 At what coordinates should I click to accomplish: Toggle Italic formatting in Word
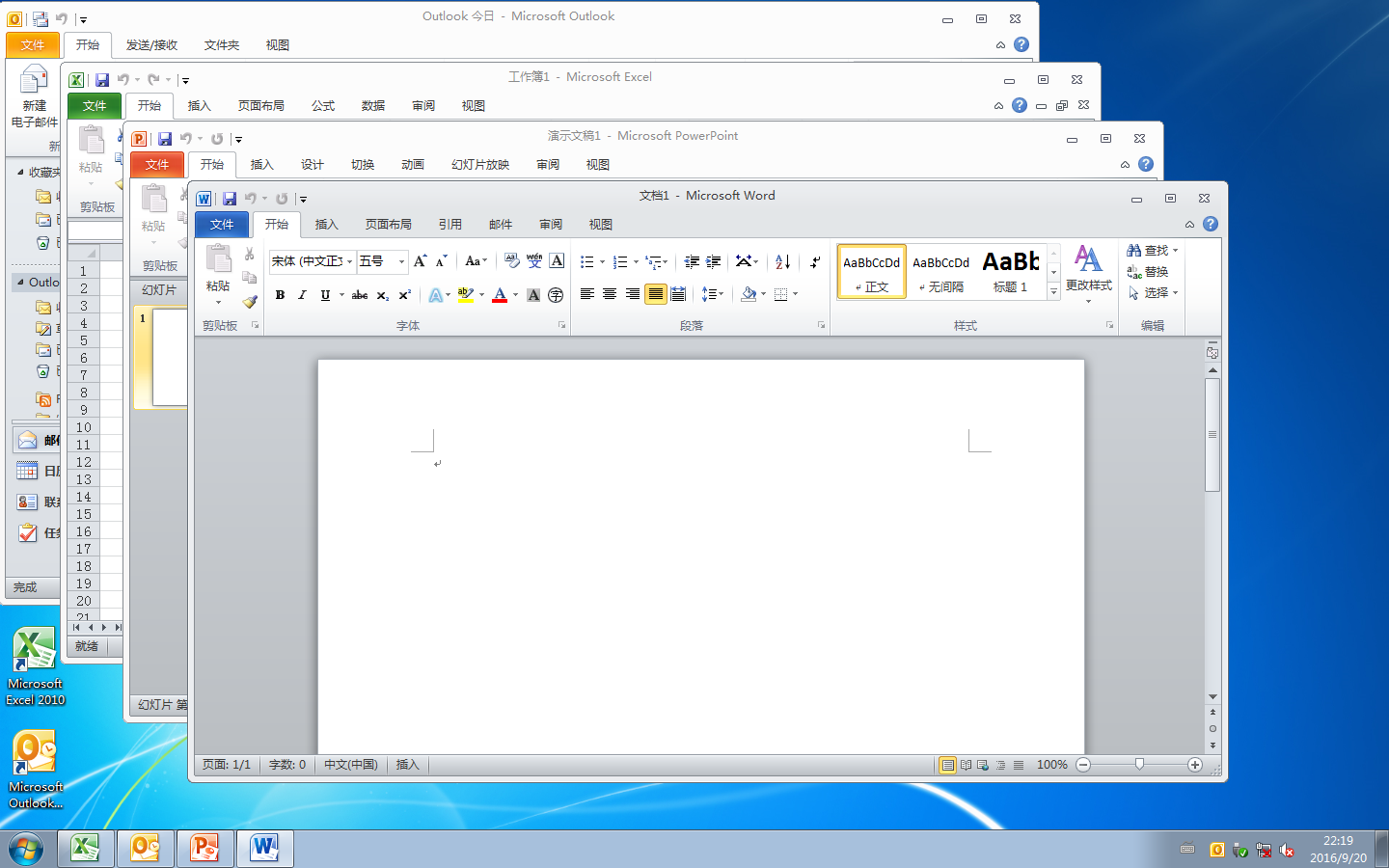point(302,295)
